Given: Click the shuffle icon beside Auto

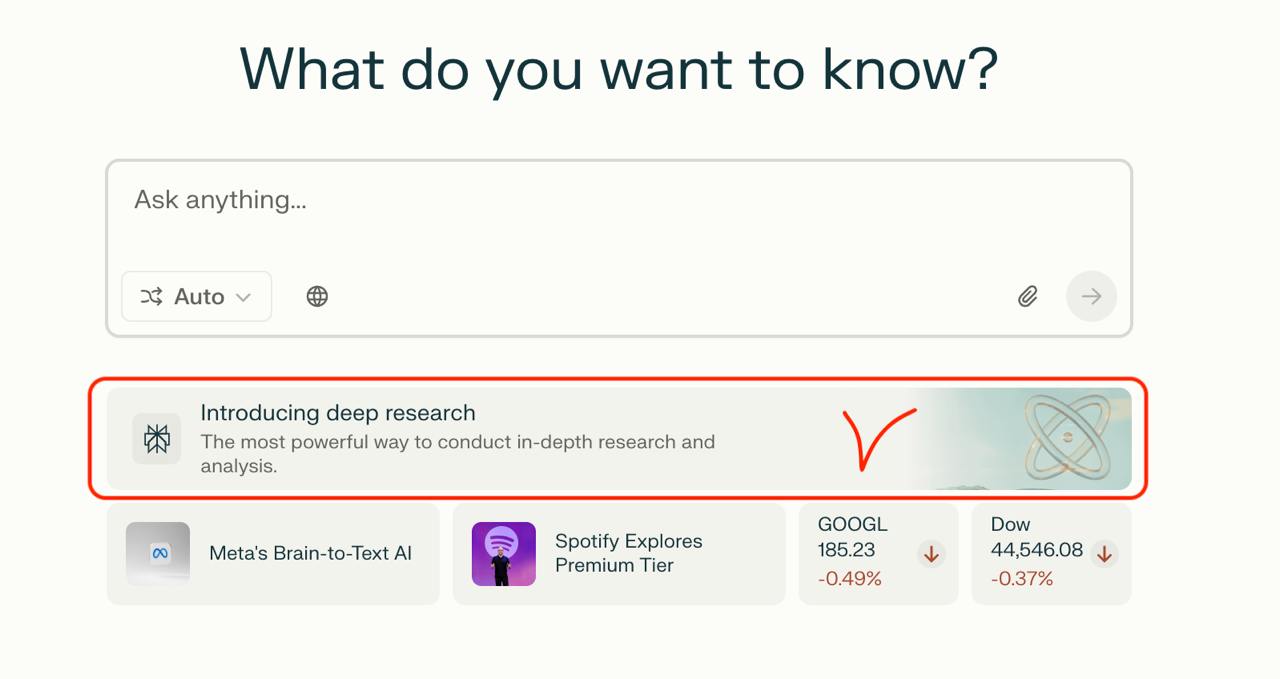Looking at the screenshot, I should (x=150, y=296).
